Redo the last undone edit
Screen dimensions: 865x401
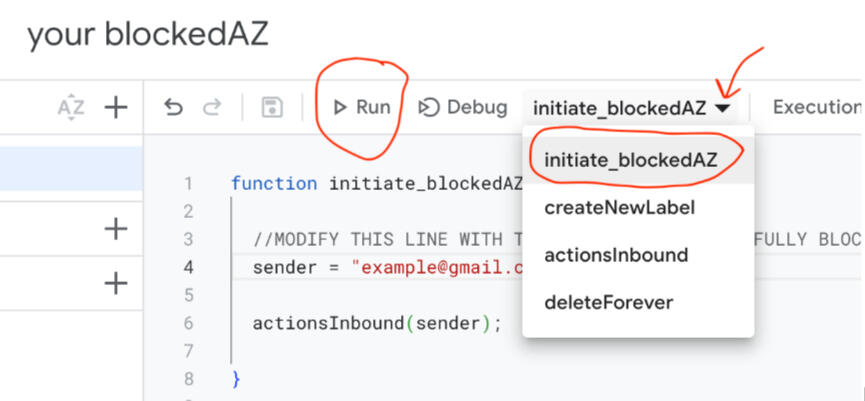[212, 107]
